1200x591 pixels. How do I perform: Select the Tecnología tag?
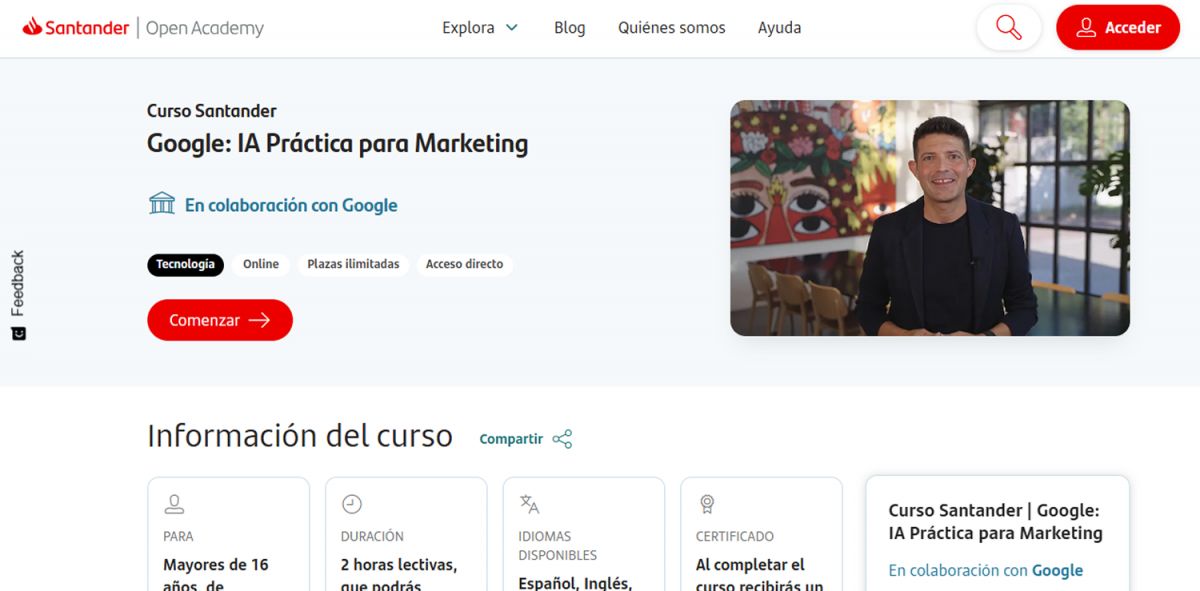pyautogui.click(x=185, y=264)
